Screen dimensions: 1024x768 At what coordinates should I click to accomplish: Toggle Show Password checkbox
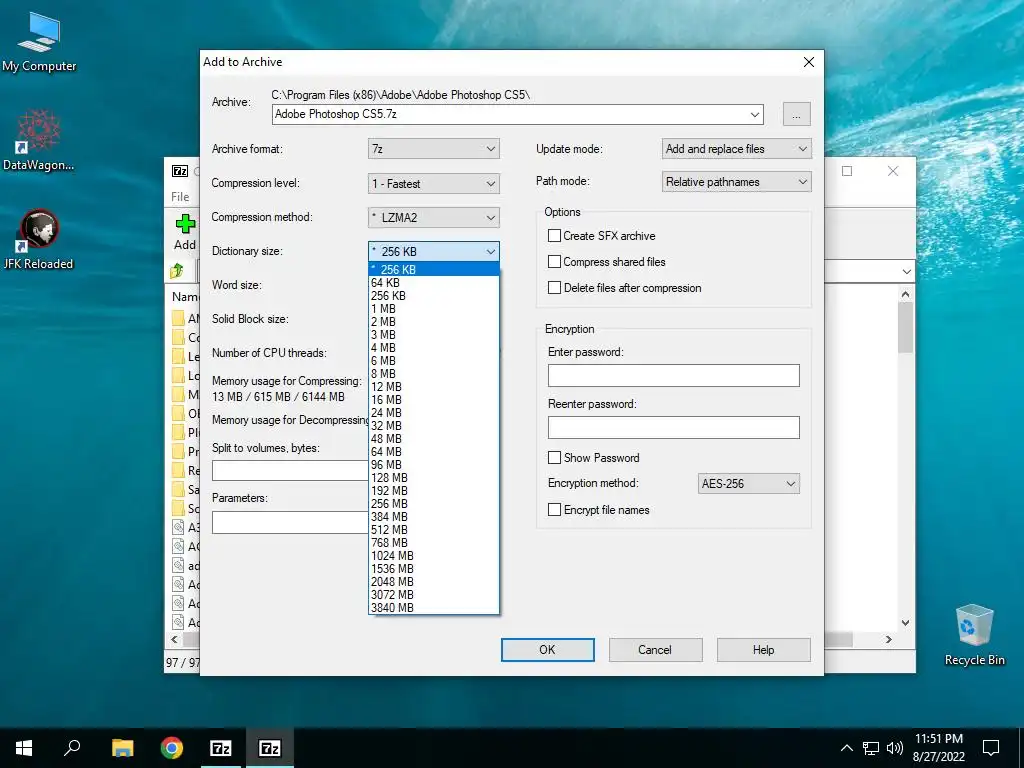click(x=554, y=458)
